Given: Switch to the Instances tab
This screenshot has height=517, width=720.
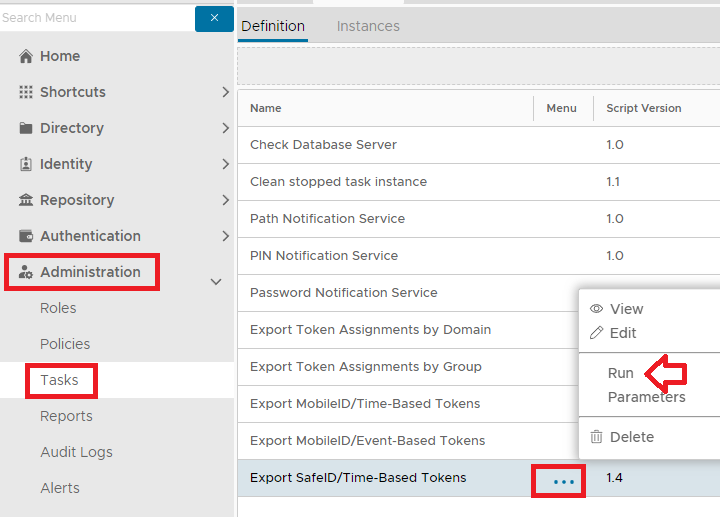Looking at the screenshot, I should point(368,26).
